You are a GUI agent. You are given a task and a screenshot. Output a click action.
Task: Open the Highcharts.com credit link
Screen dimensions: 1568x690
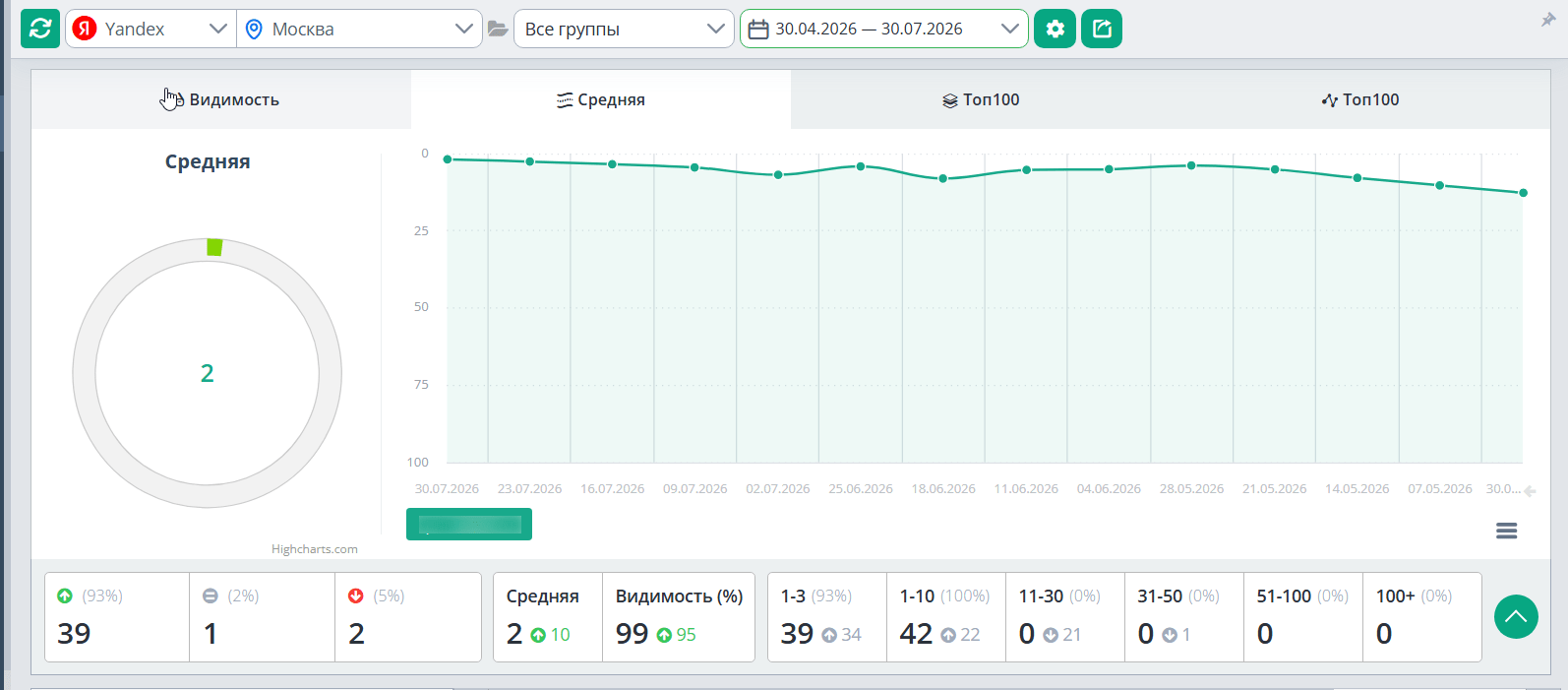coord(315,549)
